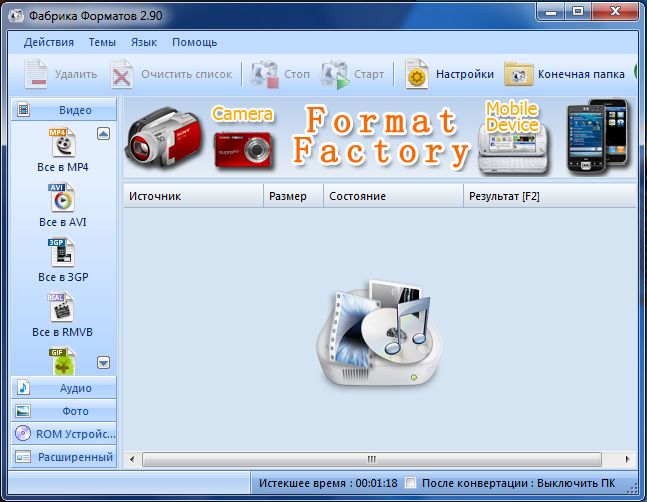Pick the "Все в 3GP" conversion icon
Image resolution: width=647 pixels, height=502 pixels.
coord(62,252)
